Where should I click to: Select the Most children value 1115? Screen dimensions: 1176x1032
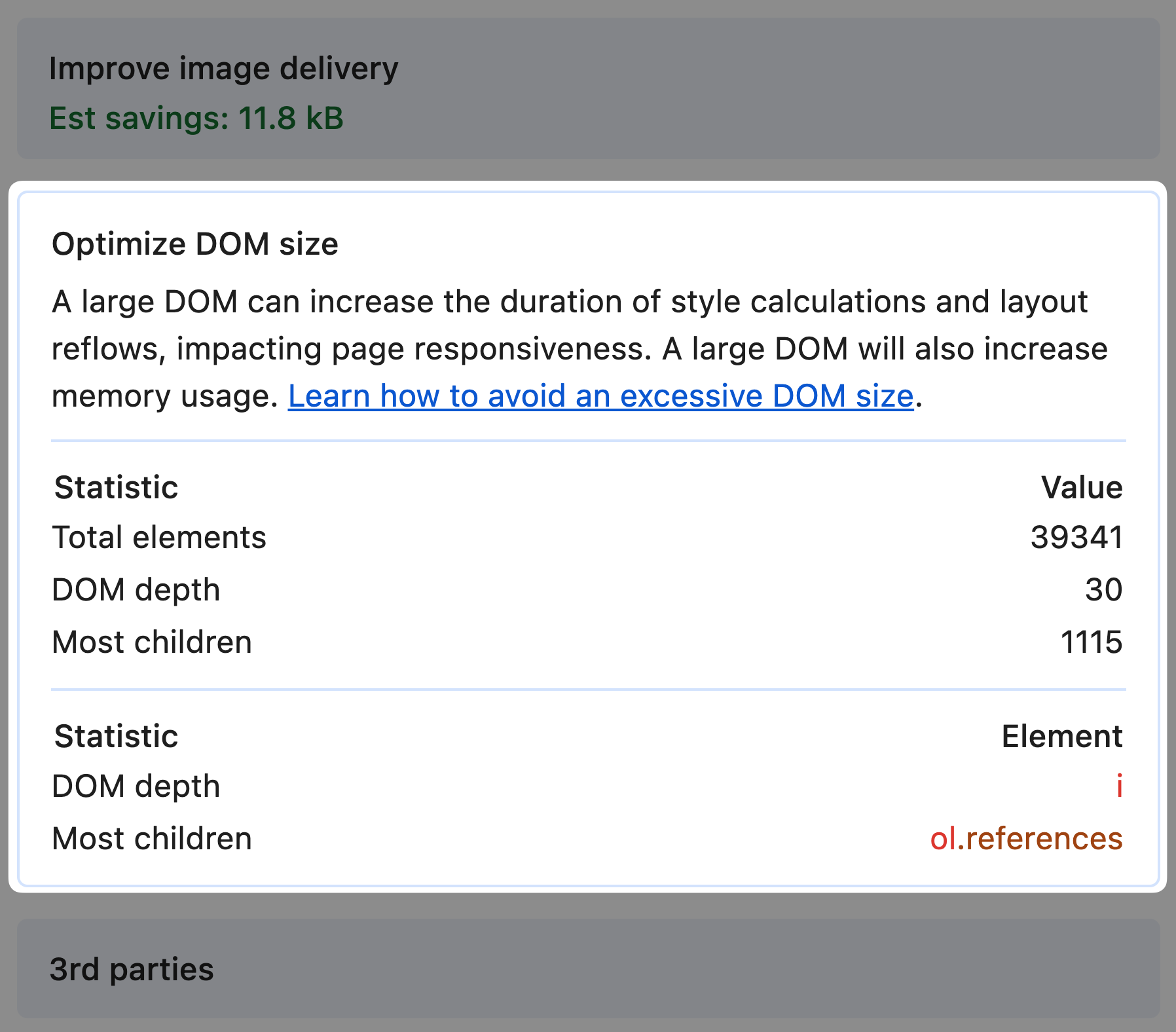click(x=1091, y=642)
